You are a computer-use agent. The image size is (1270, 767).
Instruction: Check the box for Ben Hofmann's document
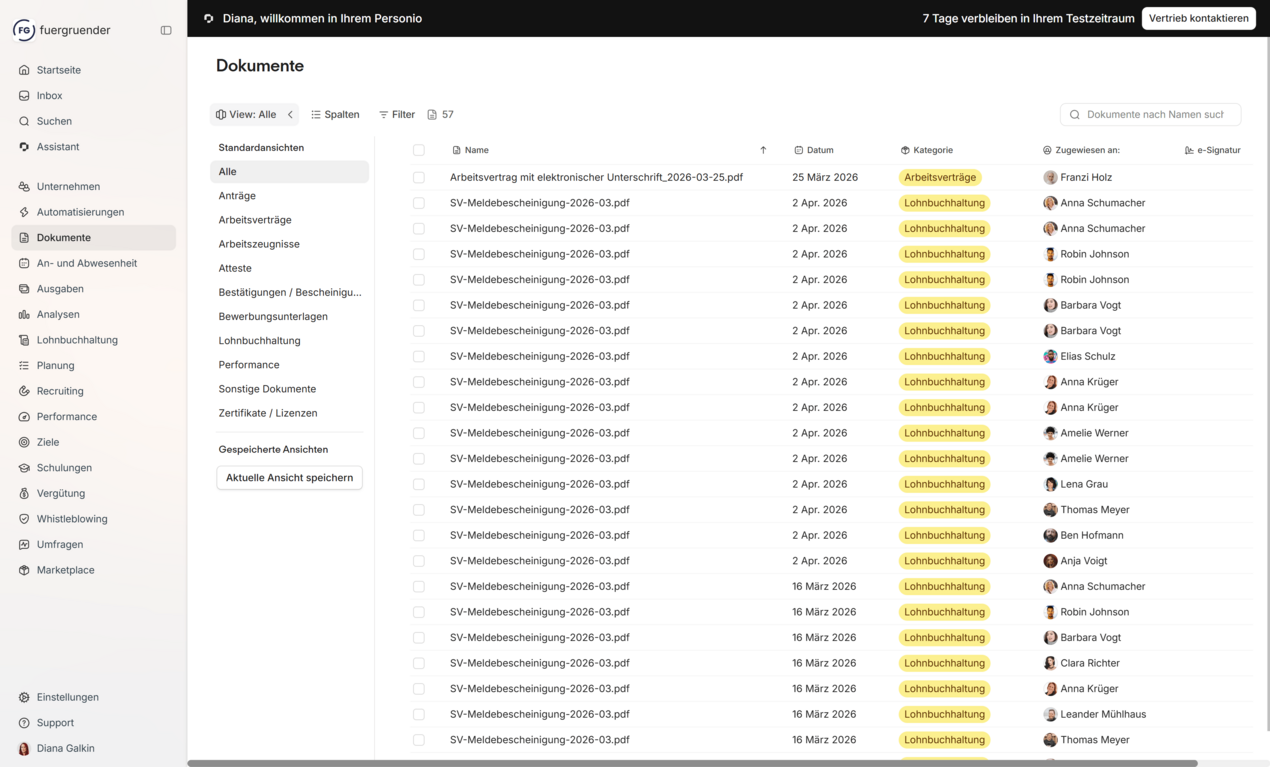[419, 535]
